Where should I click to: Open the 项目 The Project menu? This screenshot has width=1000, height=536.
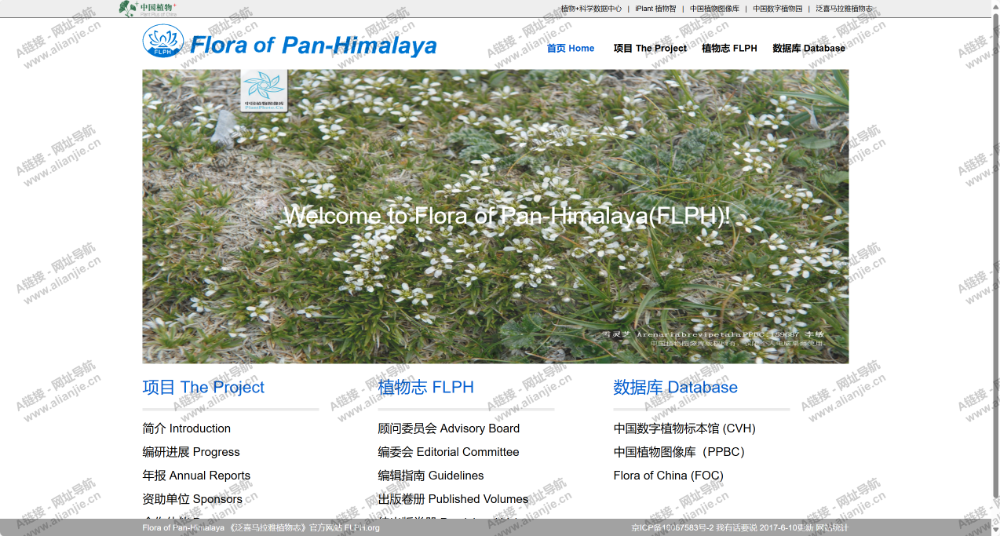pos(650,48)
